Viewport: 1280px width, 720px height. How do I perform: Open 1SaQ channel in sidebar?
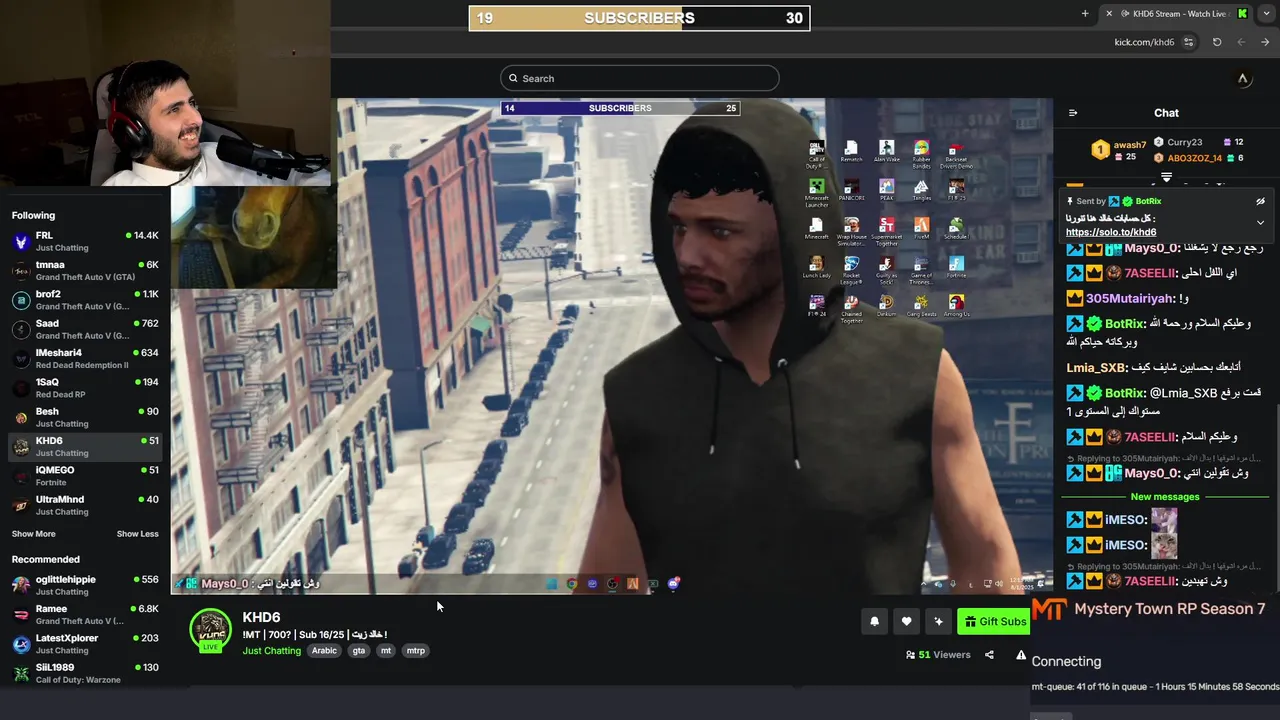click(x=85, y=388)
